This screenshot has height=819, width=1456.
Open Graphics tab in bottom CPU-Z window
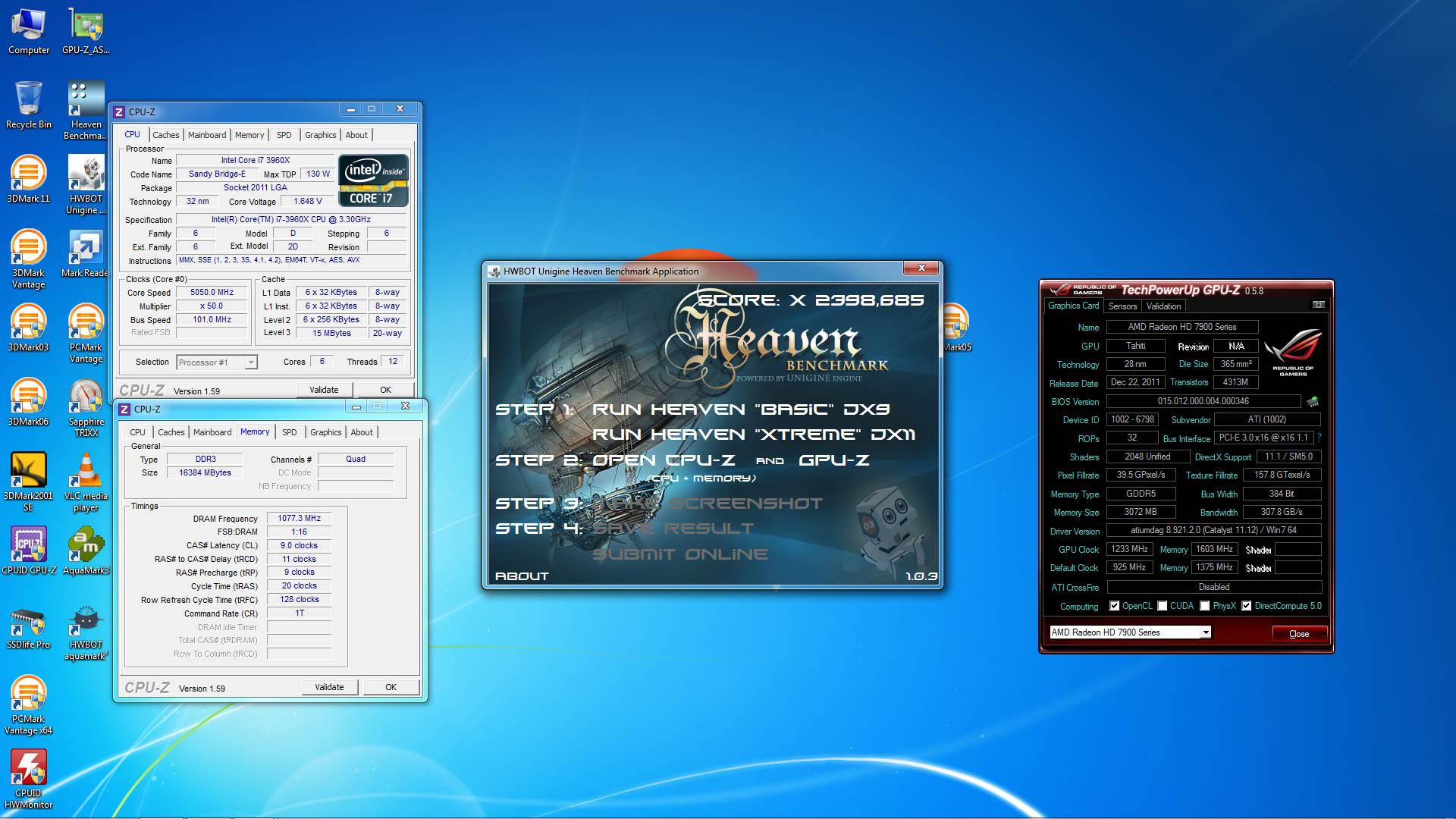(x=325, y=432)
